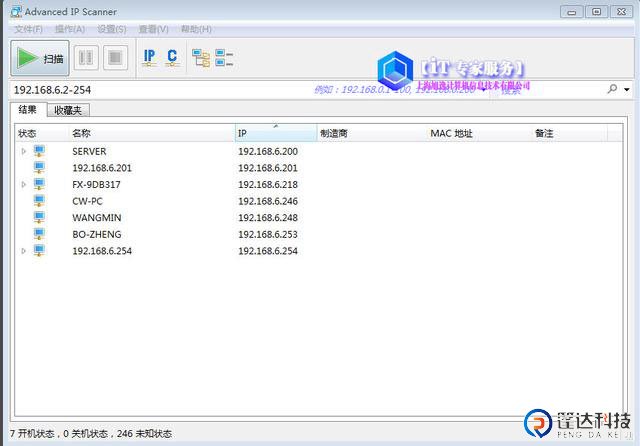Open the 设置(S) menu
The height and width of the screenshot is (446, 640).
tap(112, 29)
